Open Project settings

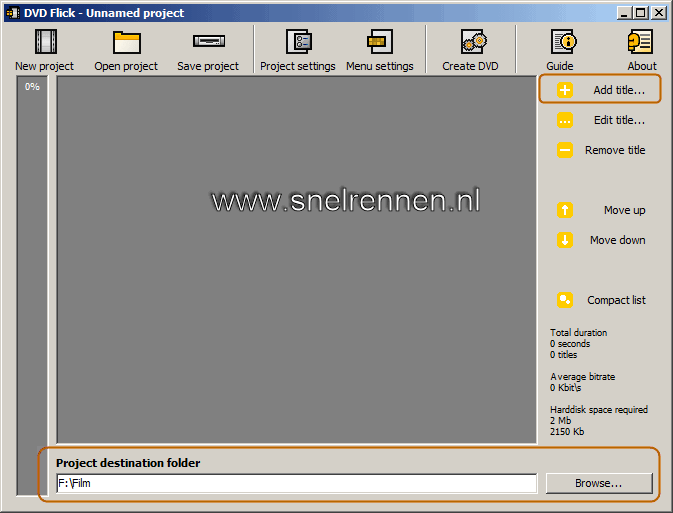coord(298,50)
